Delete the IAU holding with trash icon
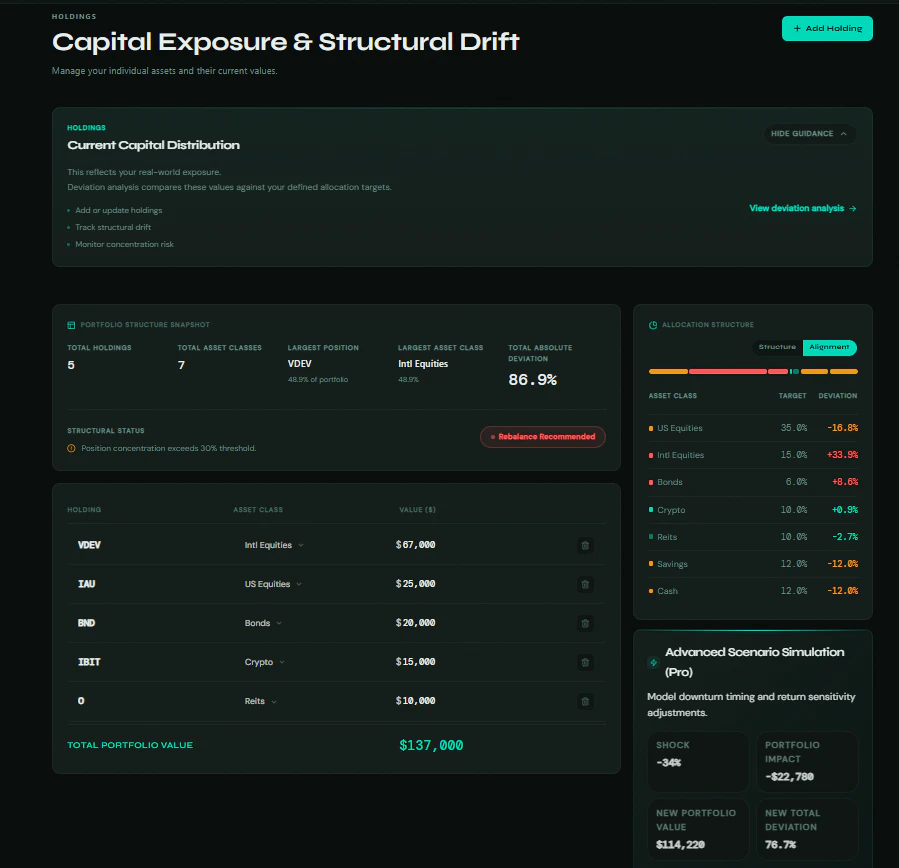Screen dimensions: 899x868 point(585,584)
